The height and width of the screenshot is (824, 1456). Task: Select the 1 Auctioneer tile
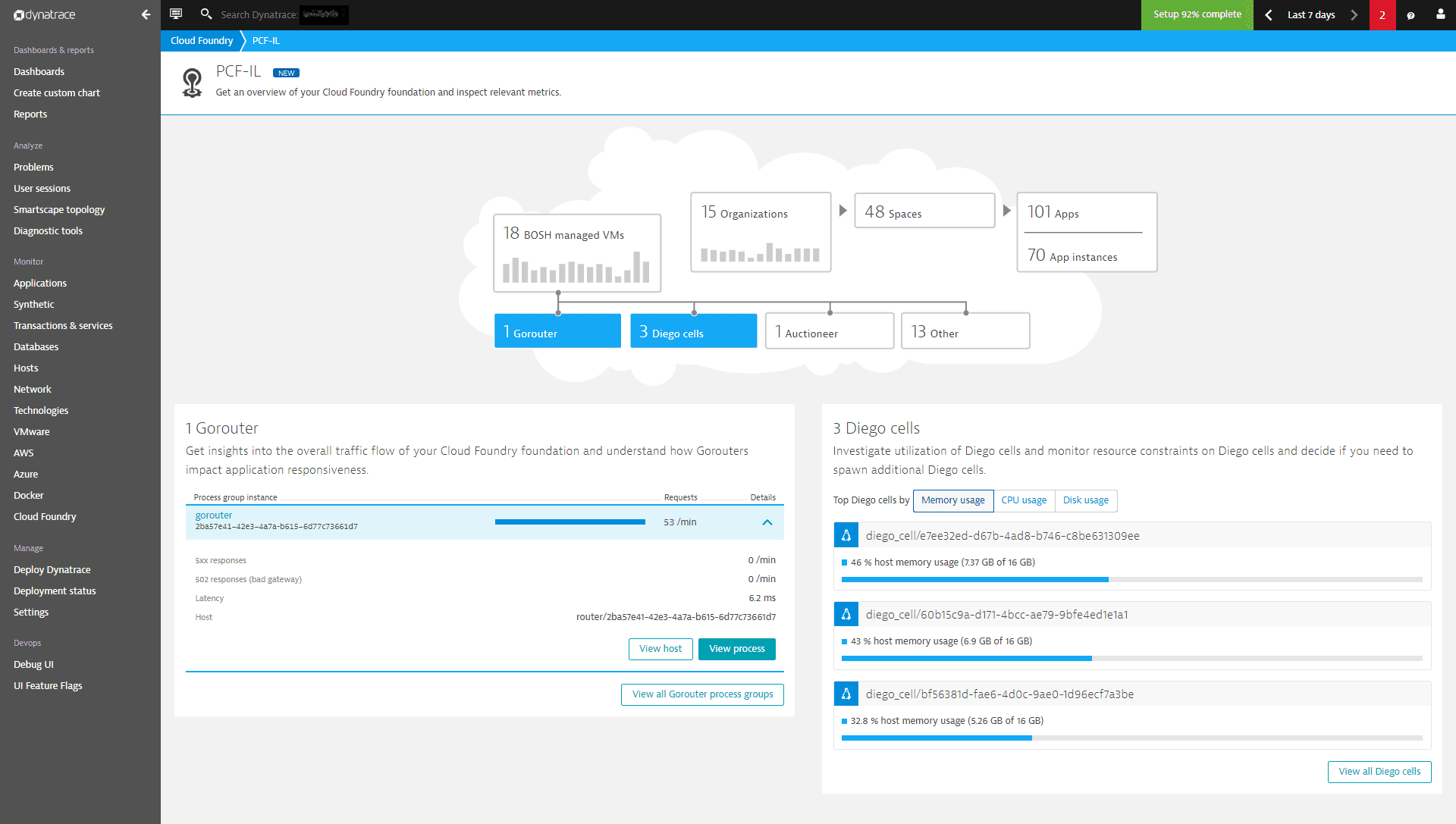[x=830, y=331]
